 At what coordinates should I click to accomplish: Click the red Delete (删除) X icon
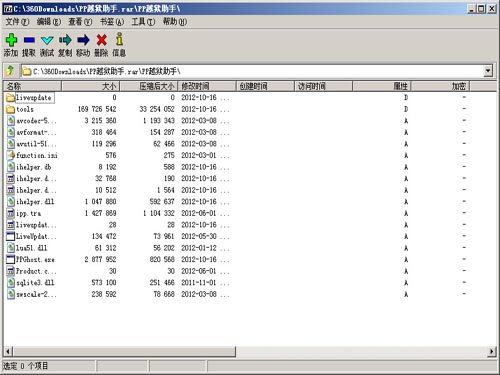(101, 40)
